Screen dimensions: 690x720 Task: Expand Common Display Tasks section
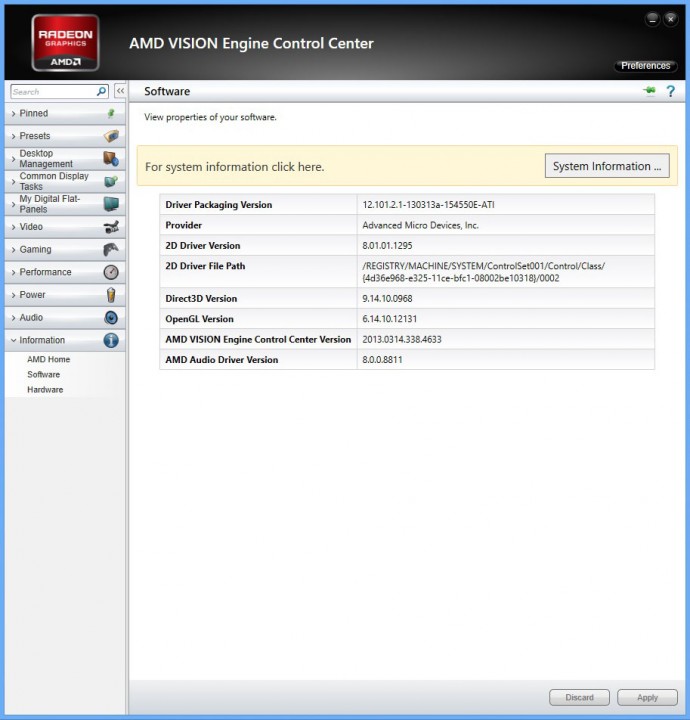click(65, 181)
